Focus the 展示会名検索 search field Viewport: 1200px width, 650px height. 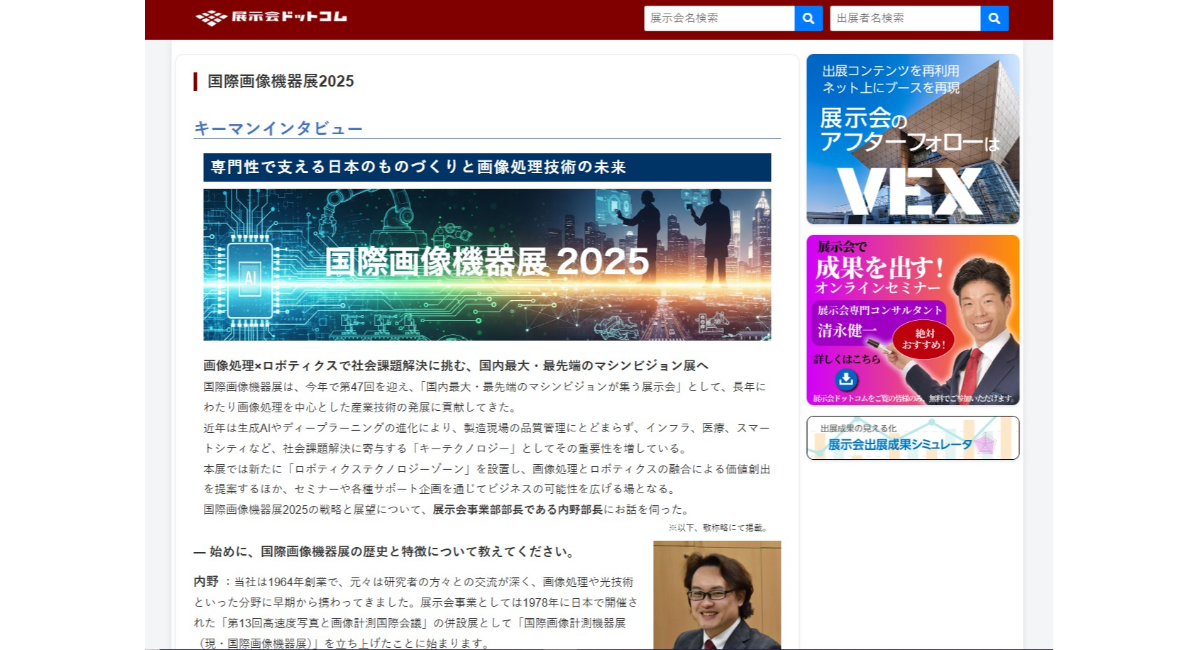pyautogui.click(x=718, y=18)
